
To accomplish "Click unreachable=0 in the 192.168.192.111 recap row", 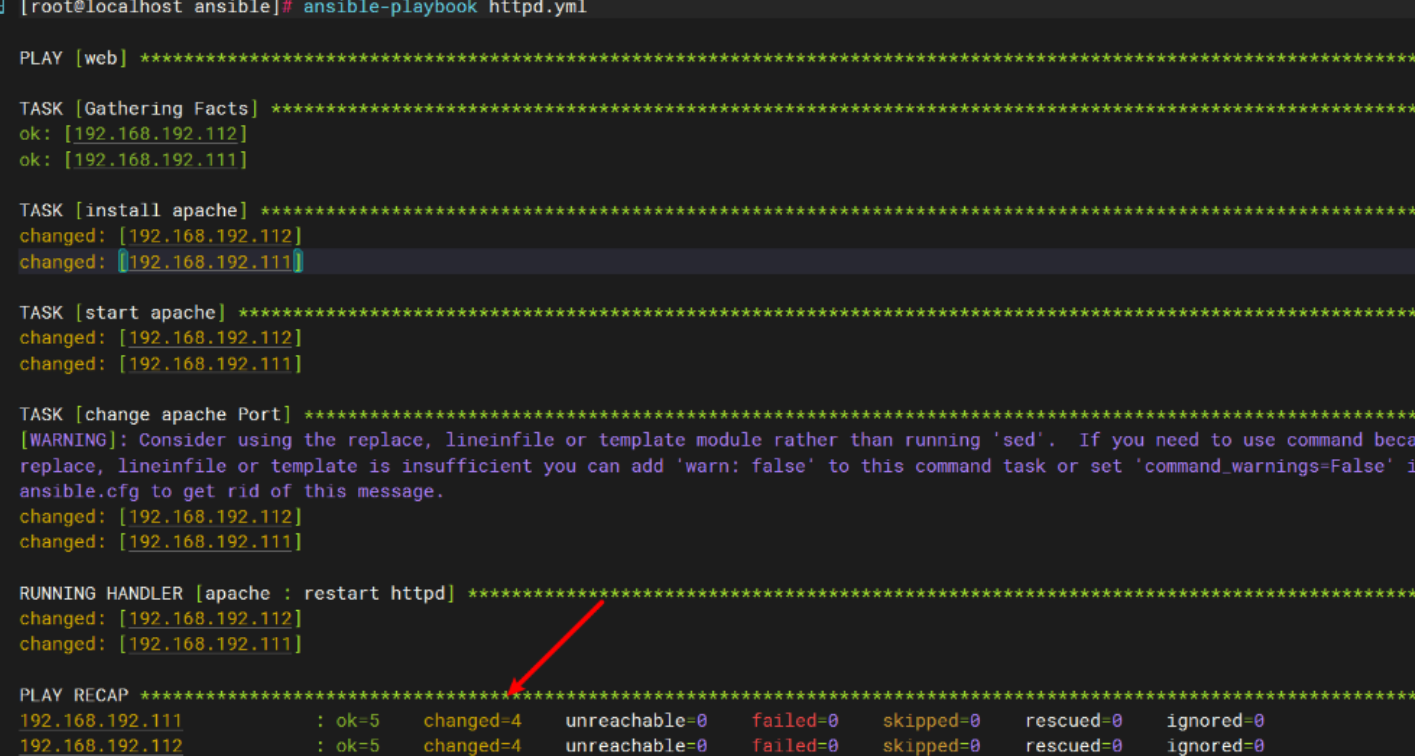I will [x=636, y=721].
